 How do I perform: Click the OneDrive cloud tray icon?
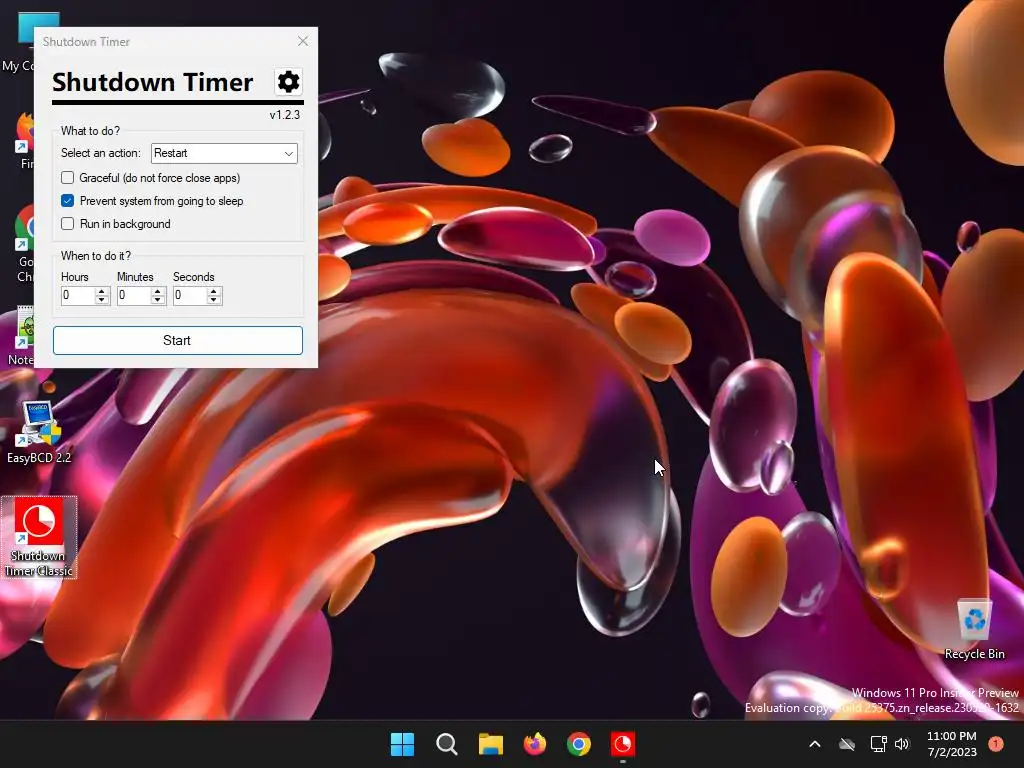click(847, 744)
